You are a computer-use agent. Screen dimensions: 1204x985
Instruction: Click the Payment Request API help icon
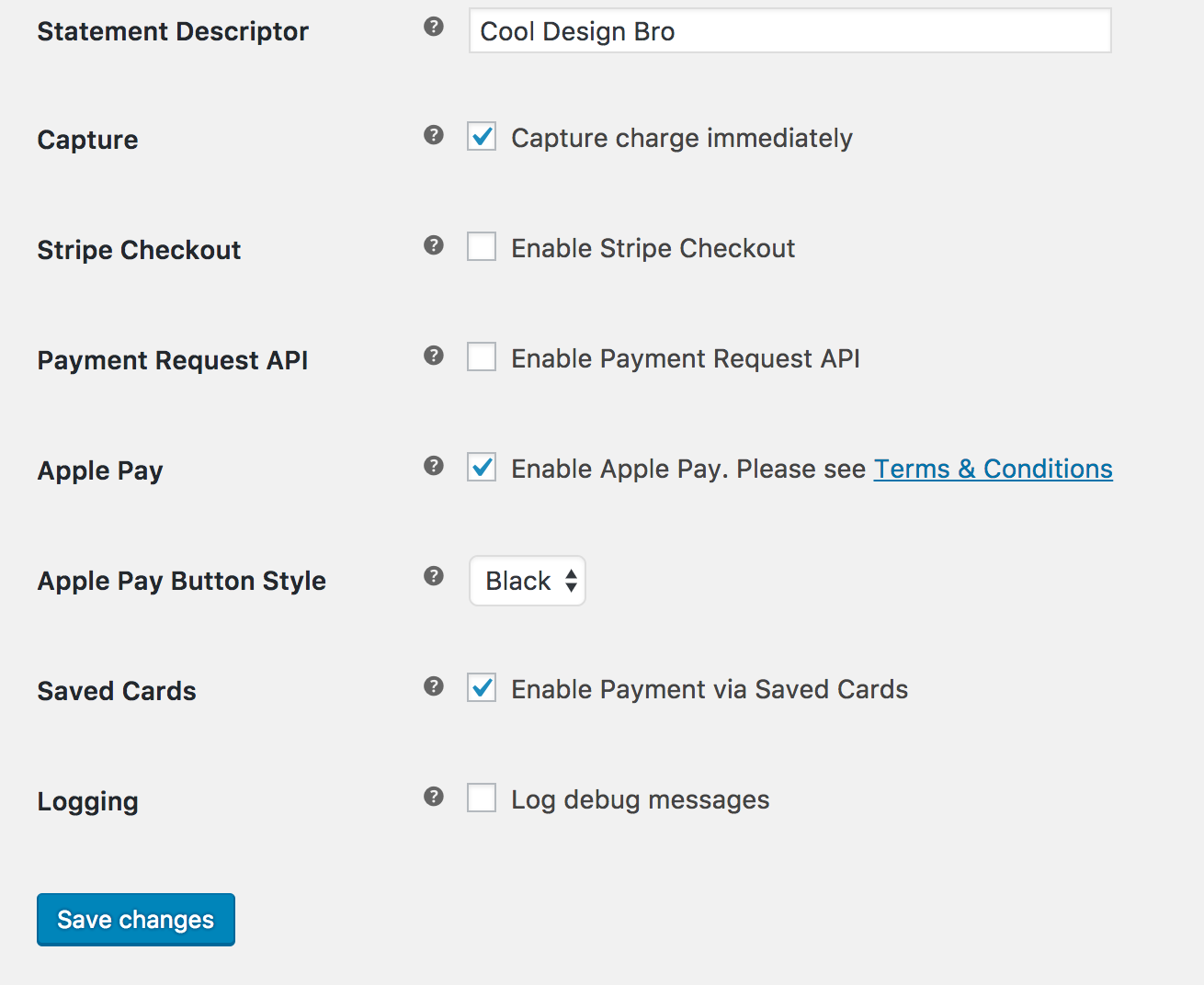point(434,356)
